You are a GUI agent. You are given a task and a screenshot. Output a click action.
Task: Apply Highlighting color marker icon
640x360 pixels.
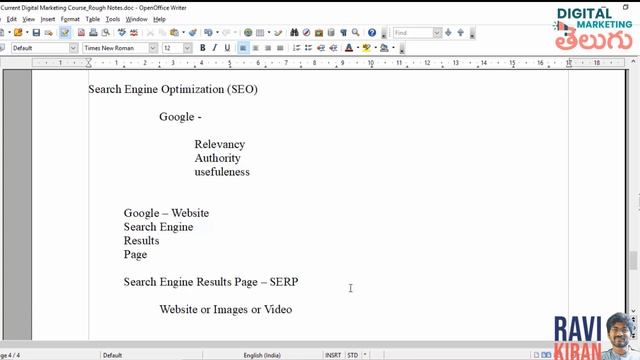click(367, 48)
